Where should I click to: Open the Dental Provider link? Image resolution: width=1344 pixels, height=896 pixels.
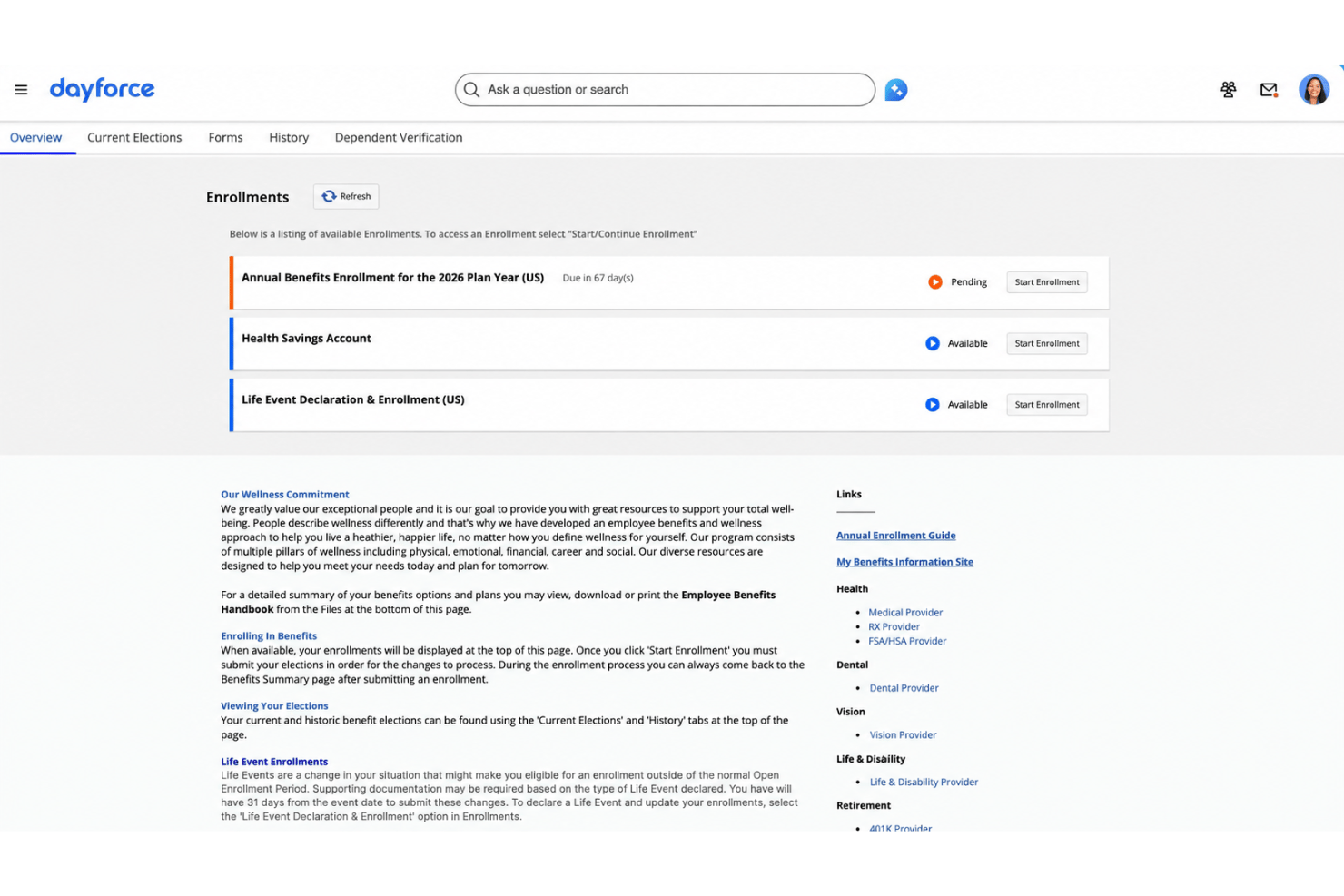coord(904,688)
